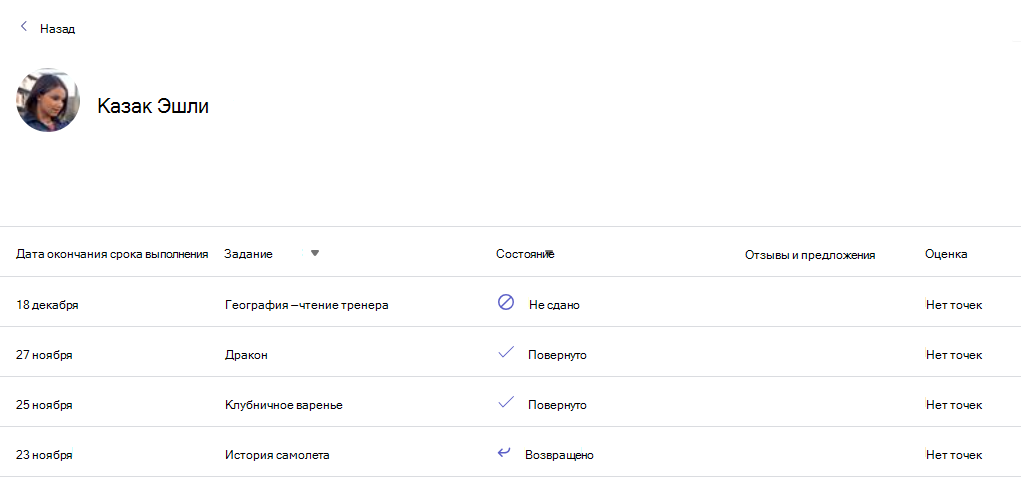Click the back chevron icon
The image size is (1021, 484).
pyautogui.click(x=24, y=27)
